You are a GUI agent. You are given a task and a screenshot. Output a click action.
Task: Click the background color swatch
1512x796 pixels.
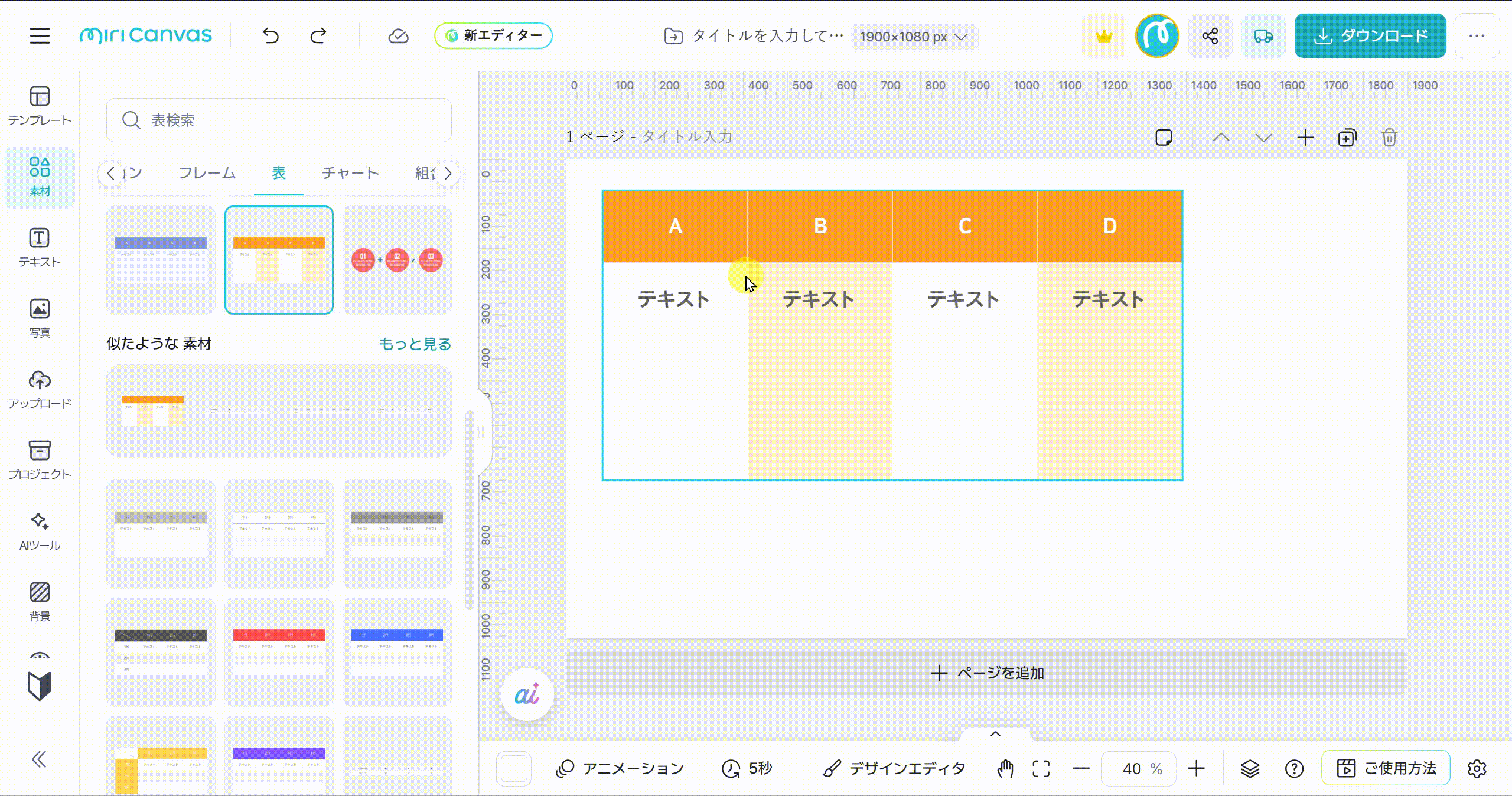[x=514, y=768]
